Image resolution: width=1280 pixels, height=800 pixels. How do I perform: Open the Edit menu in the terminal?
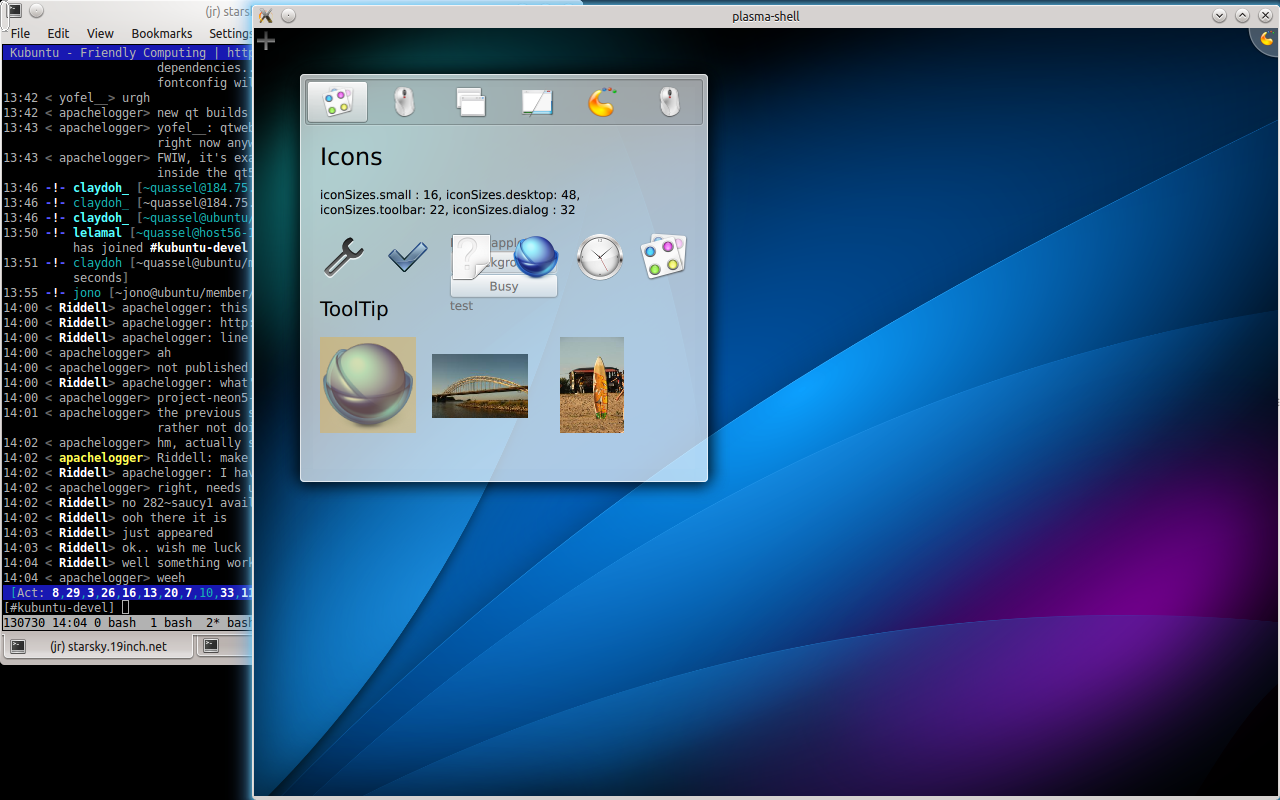pos(58,33)
